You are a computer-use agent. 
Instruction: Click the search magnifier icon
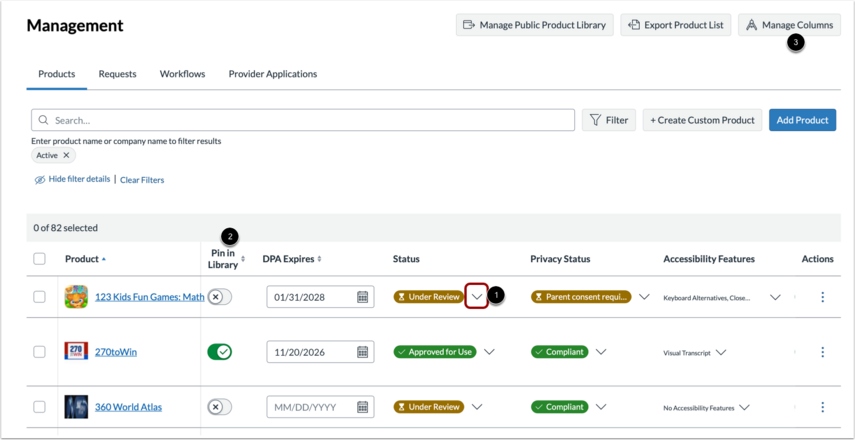click(44, 120)
